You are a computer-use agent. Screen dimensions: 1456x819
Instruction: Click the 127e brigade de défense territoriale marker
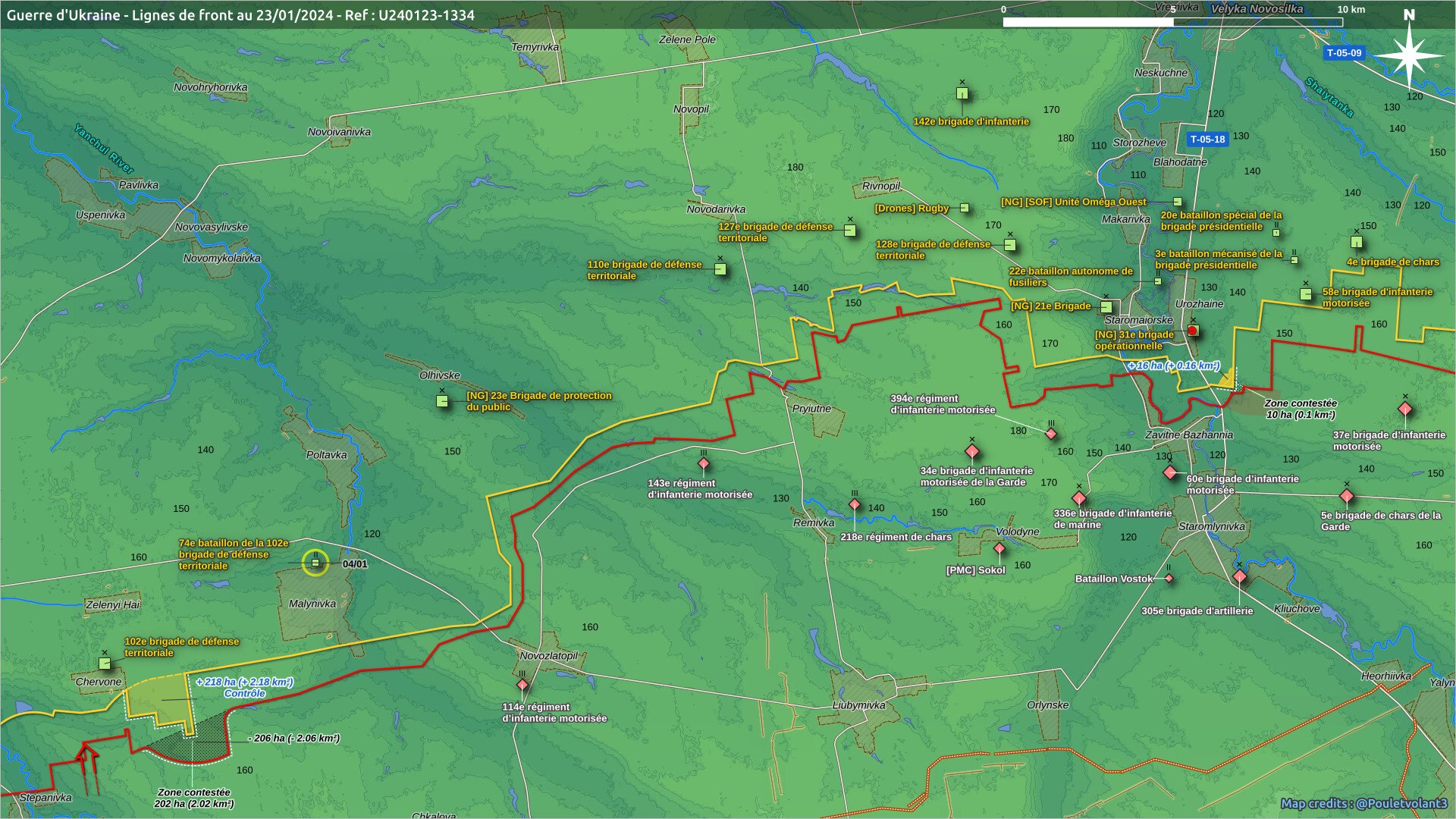(850, 231)
